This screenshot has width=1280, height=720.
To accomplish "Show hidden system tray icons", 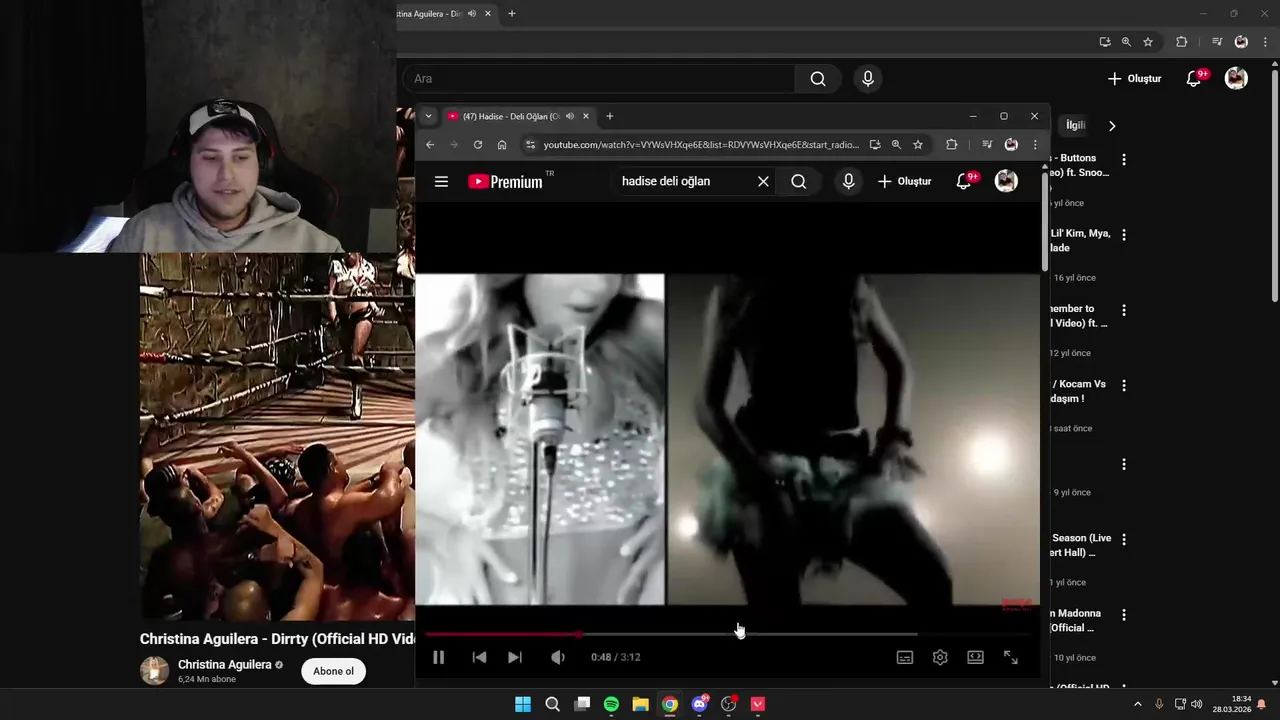I will 1137,704.
